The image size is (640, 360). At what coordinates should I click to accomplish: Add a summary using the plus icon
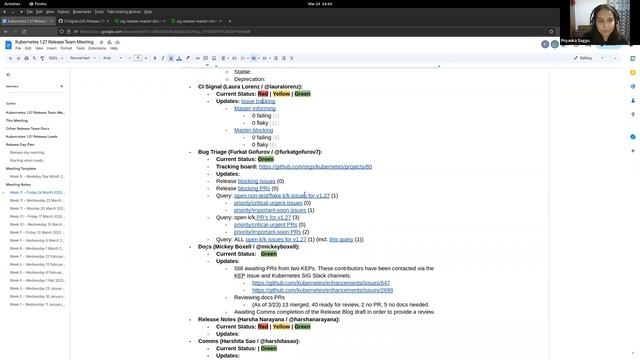[x=62, y=87]
